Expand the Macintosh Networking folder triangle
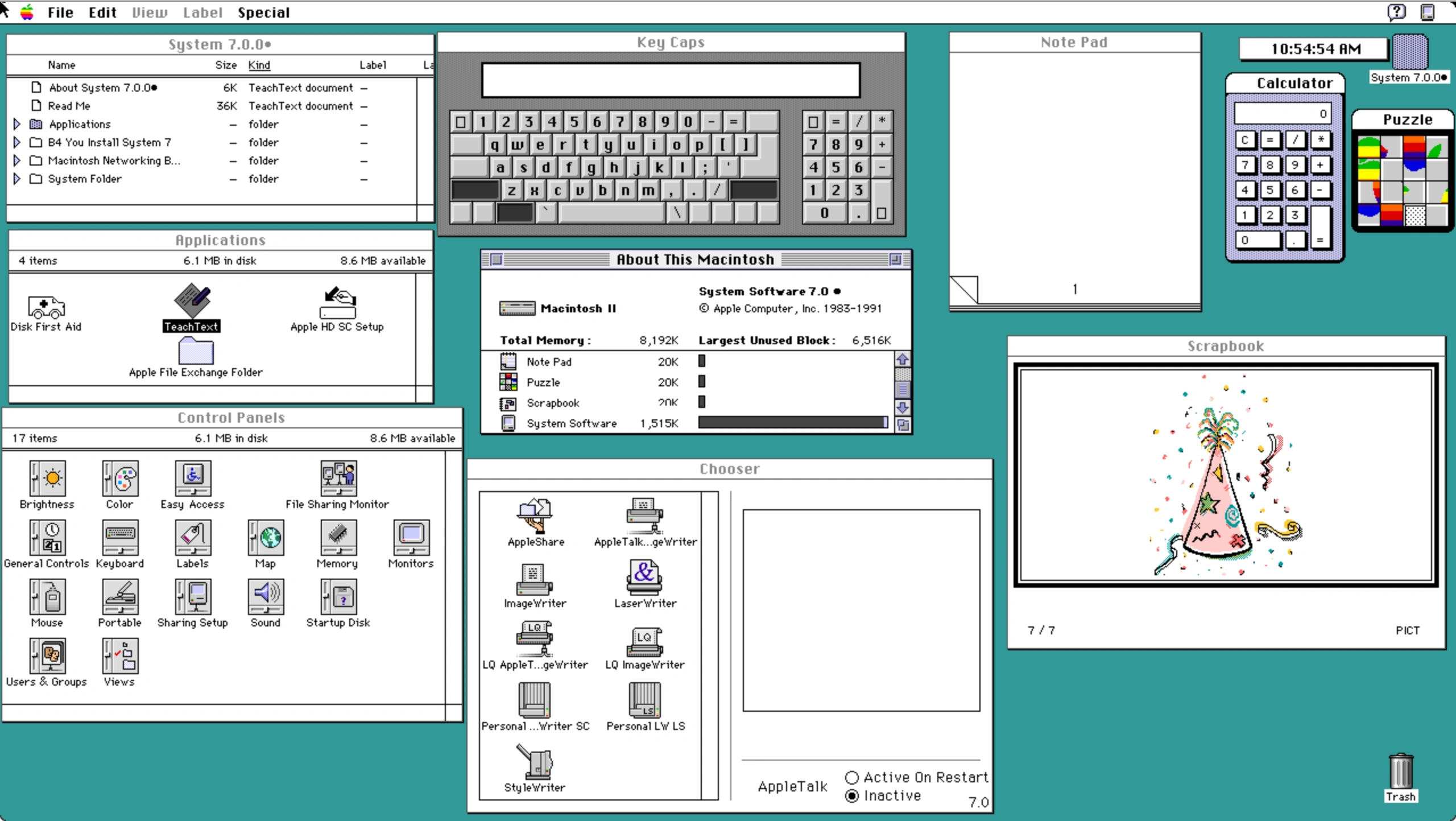This screenshot has height=821, width=1456. coord(16,160)
